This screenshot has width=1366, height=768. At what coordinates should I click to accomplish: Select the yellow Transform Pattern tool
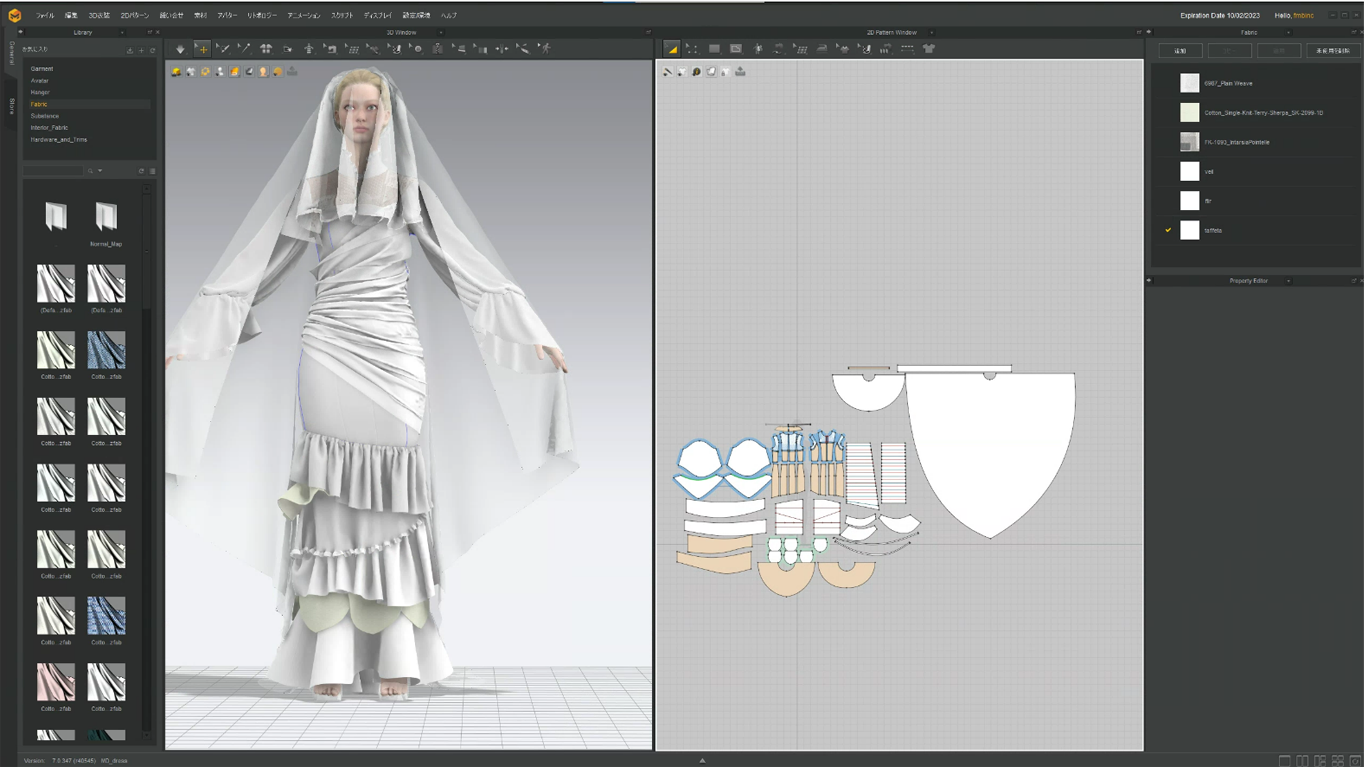671,48
